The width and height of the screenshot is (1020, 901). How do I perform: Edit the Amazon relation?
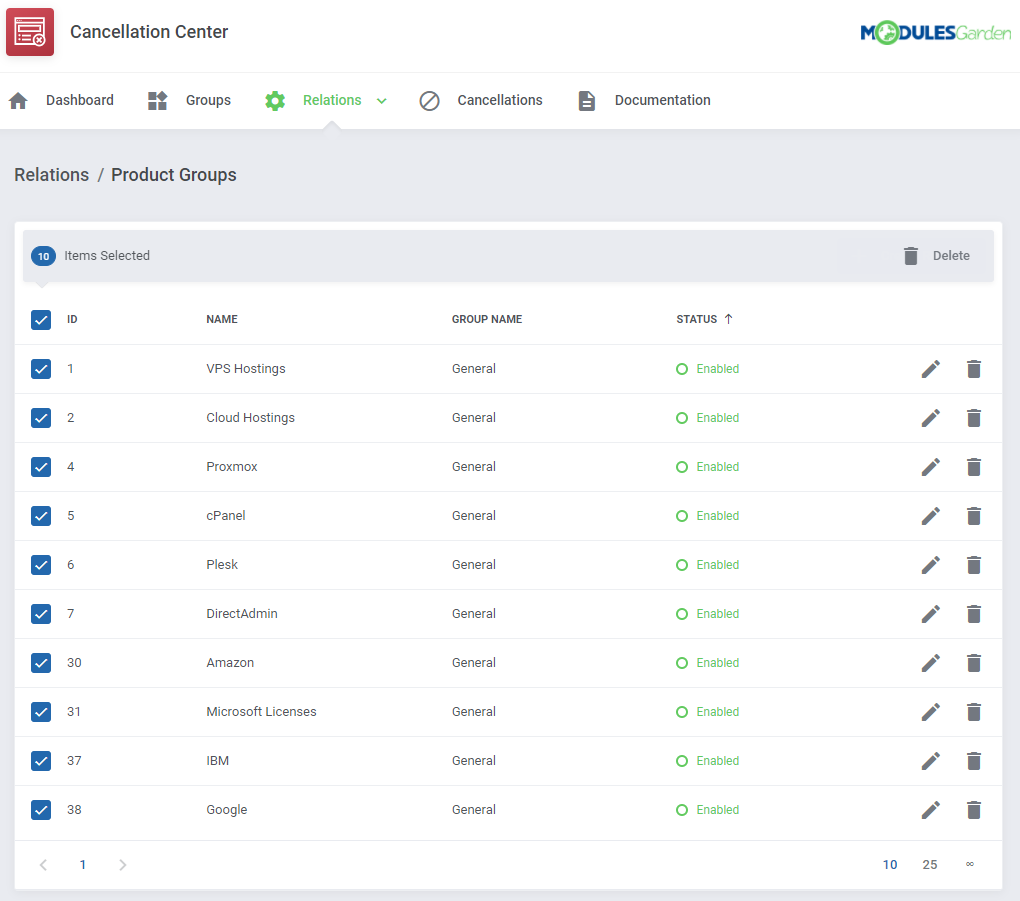(x=931, y=663)
